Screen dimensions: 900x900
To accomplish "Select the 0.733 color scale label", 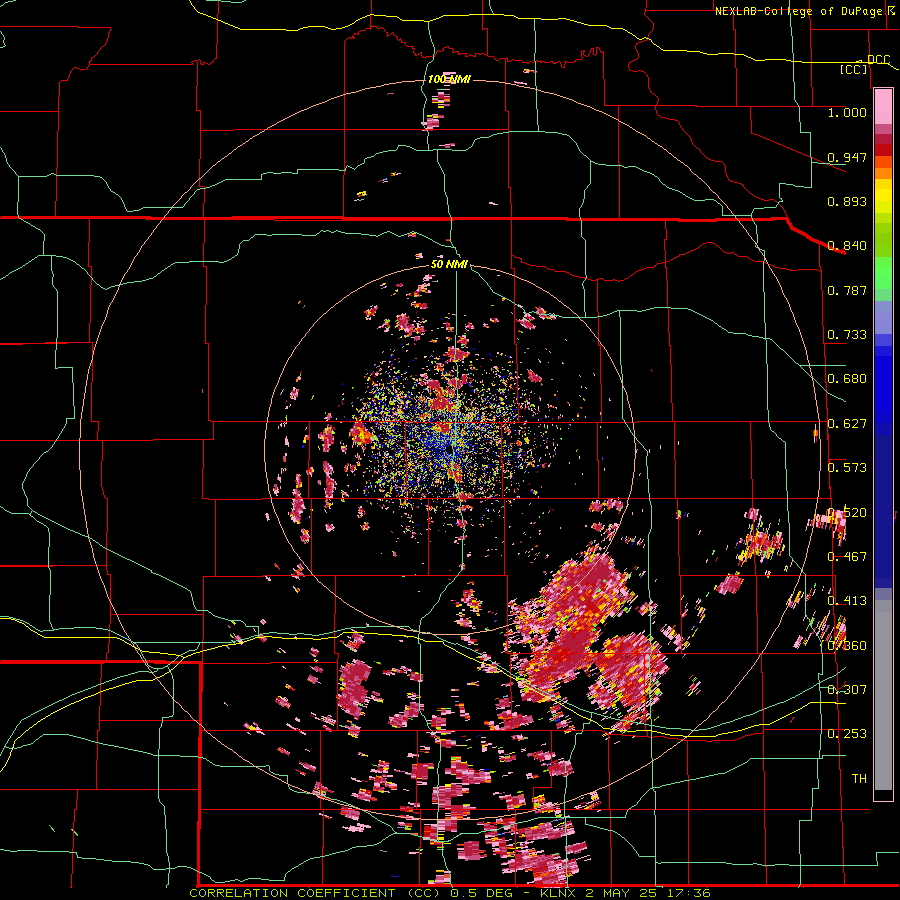I will pos(847,335).
